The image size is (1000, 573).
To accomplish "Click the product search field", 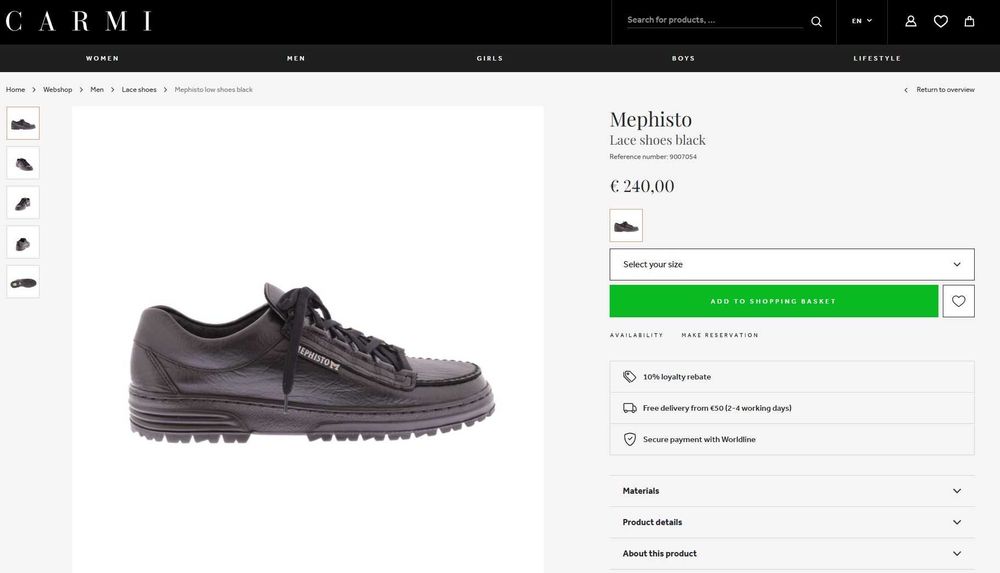I will pos(713,20).
